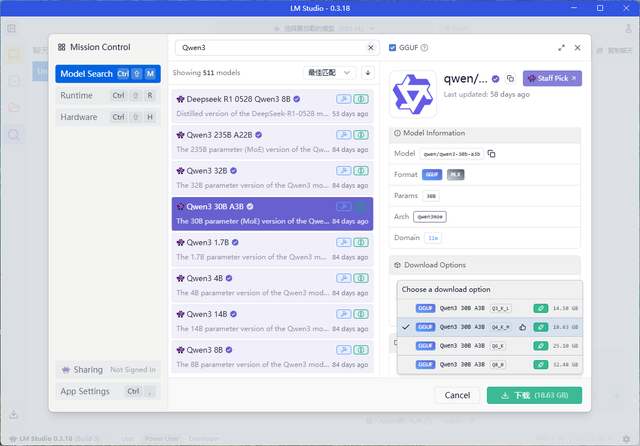This screenshot has height=446, width=640.
Task: Click the 下载 (18.63 GB) download button
Action: (x=534, y=395)
